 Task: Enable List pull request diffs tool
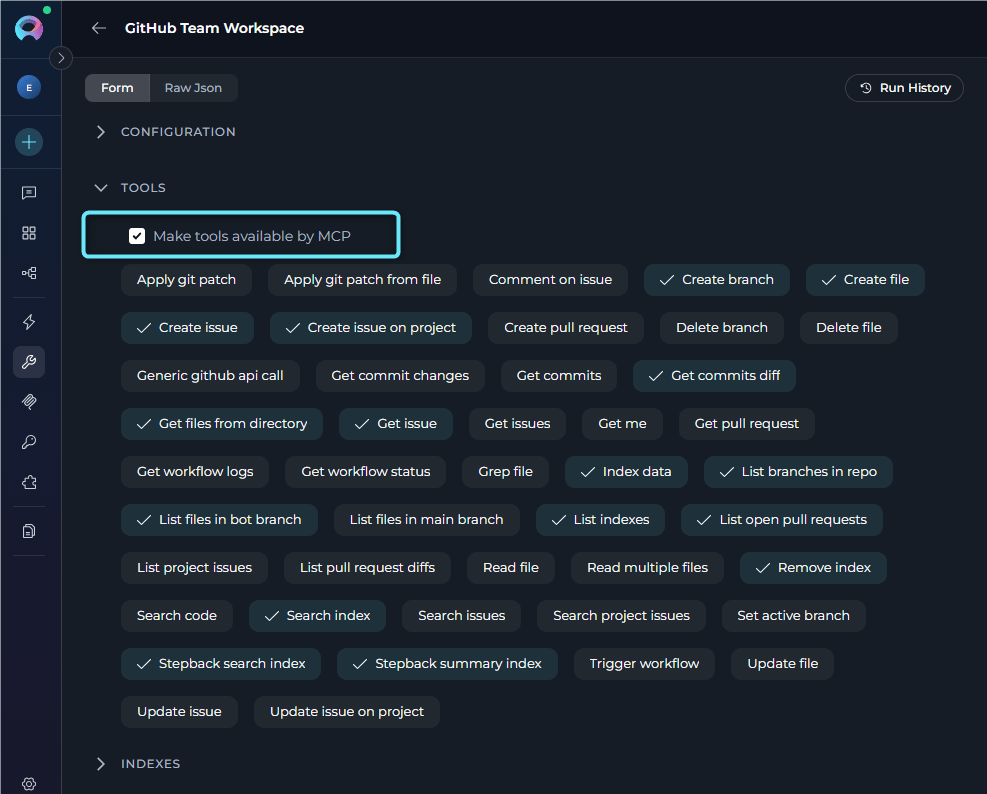click(367, 568)
